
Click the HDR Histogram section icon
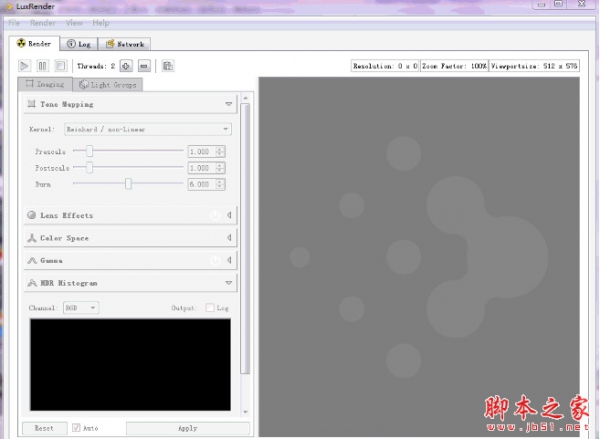click(32, 283)
